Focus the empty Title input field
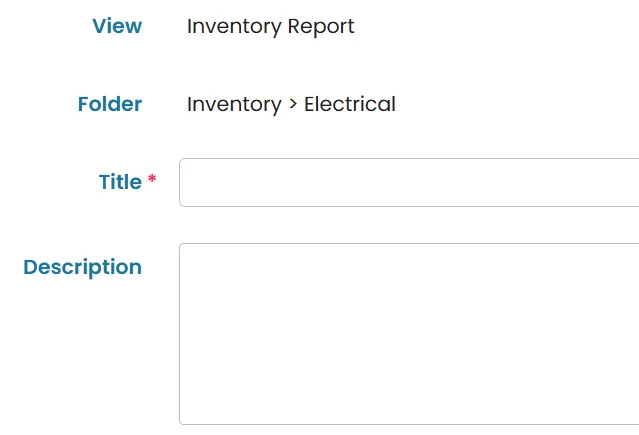The width and height of the screenshot is (639, 435). [x=409, y=182]
